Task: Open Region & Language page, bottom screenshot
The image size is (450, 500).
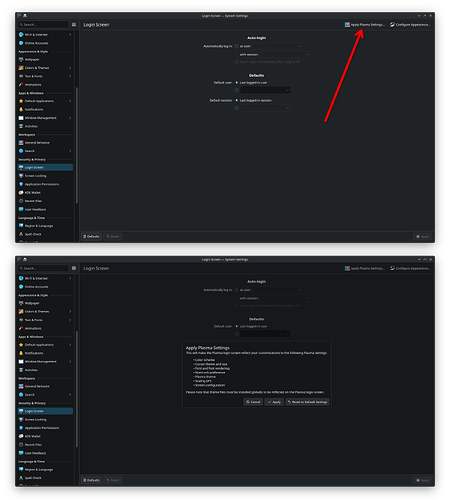Action: [x=45, y=469]
